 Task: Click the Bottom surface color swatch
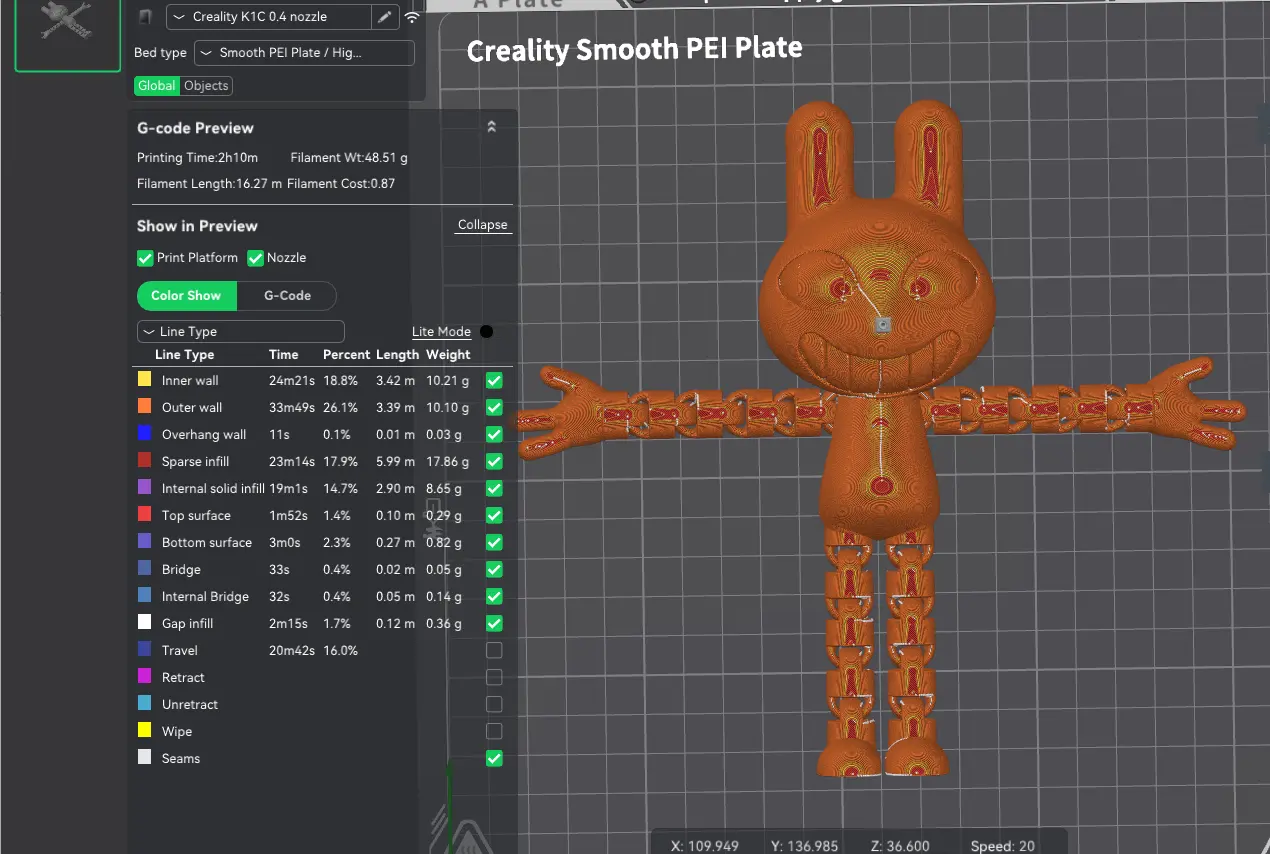pyautogui.click(x=144, y=542)
